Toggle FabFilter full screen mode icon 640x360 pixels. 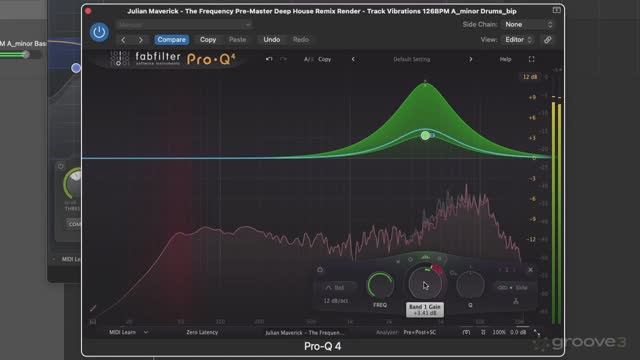coord(531,59)
